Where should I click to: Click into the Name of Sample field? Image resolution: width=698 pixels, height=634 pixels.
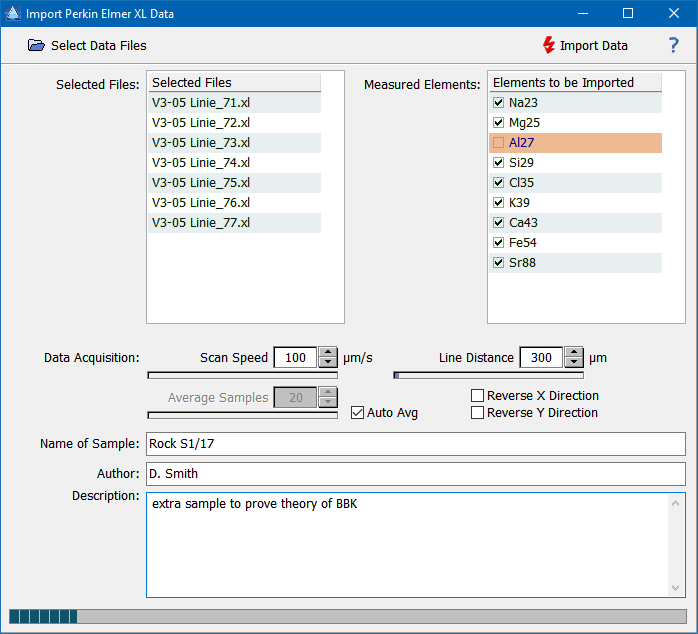pos(416,444)
